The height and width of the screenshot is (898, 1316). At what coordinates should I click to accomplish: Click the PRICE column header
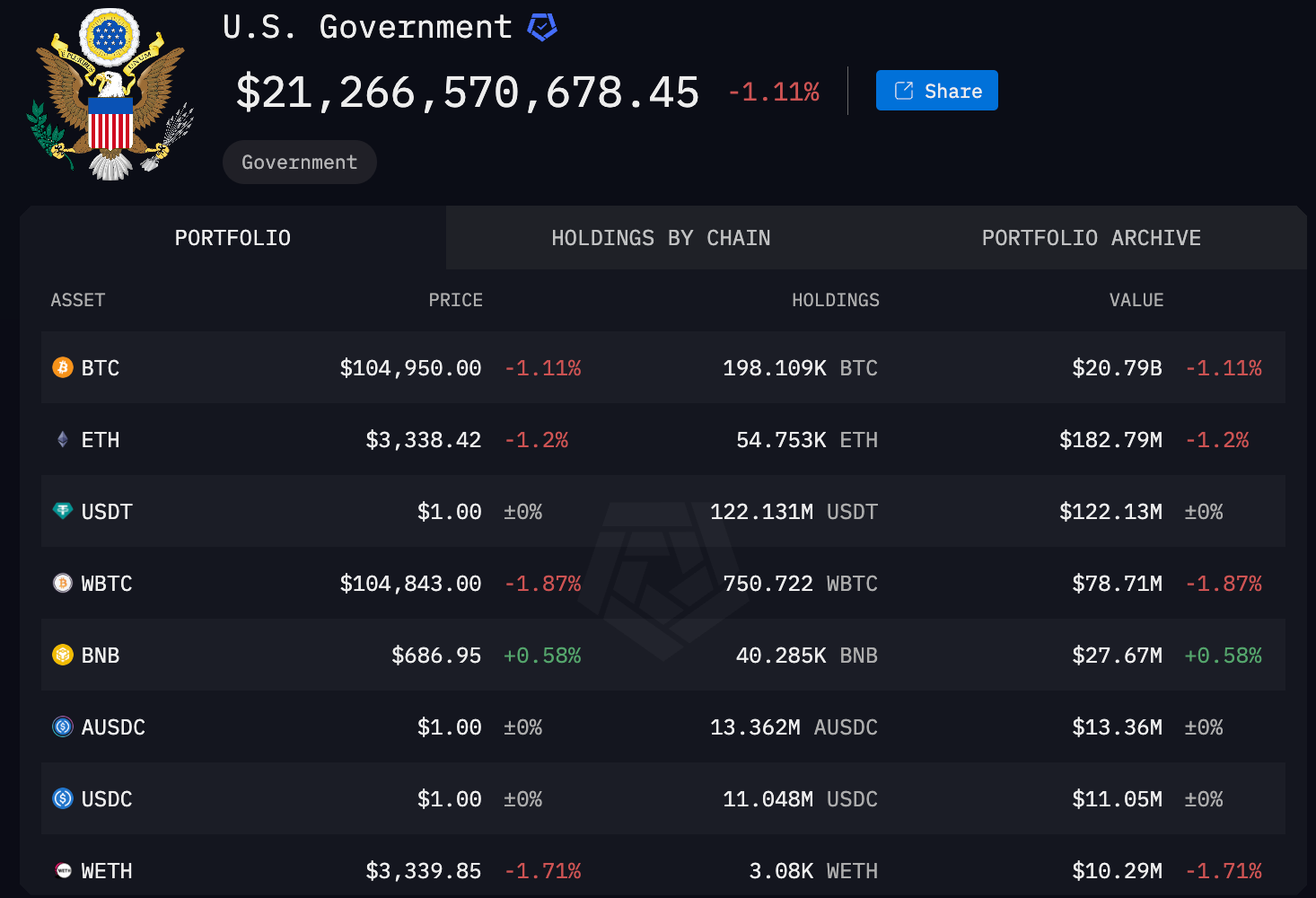coord(455,300)
